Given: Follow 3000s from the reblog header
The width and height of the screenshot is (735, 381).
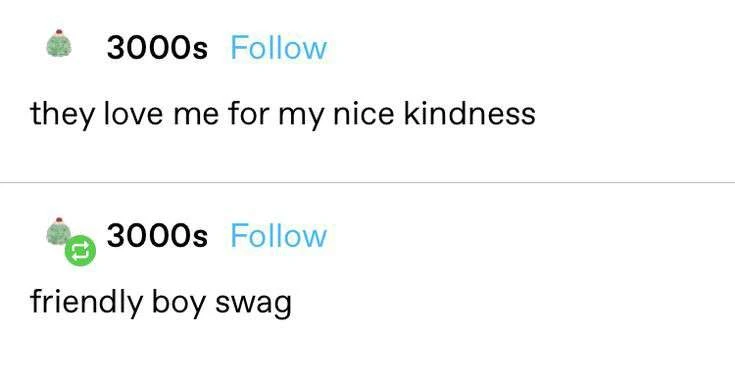Looking at the screenshot, I should click(278, 235).
